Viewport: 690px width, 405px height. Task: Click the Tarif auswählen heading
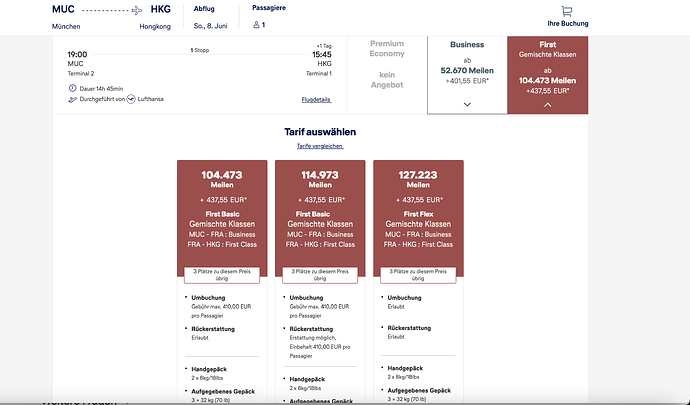320,132
